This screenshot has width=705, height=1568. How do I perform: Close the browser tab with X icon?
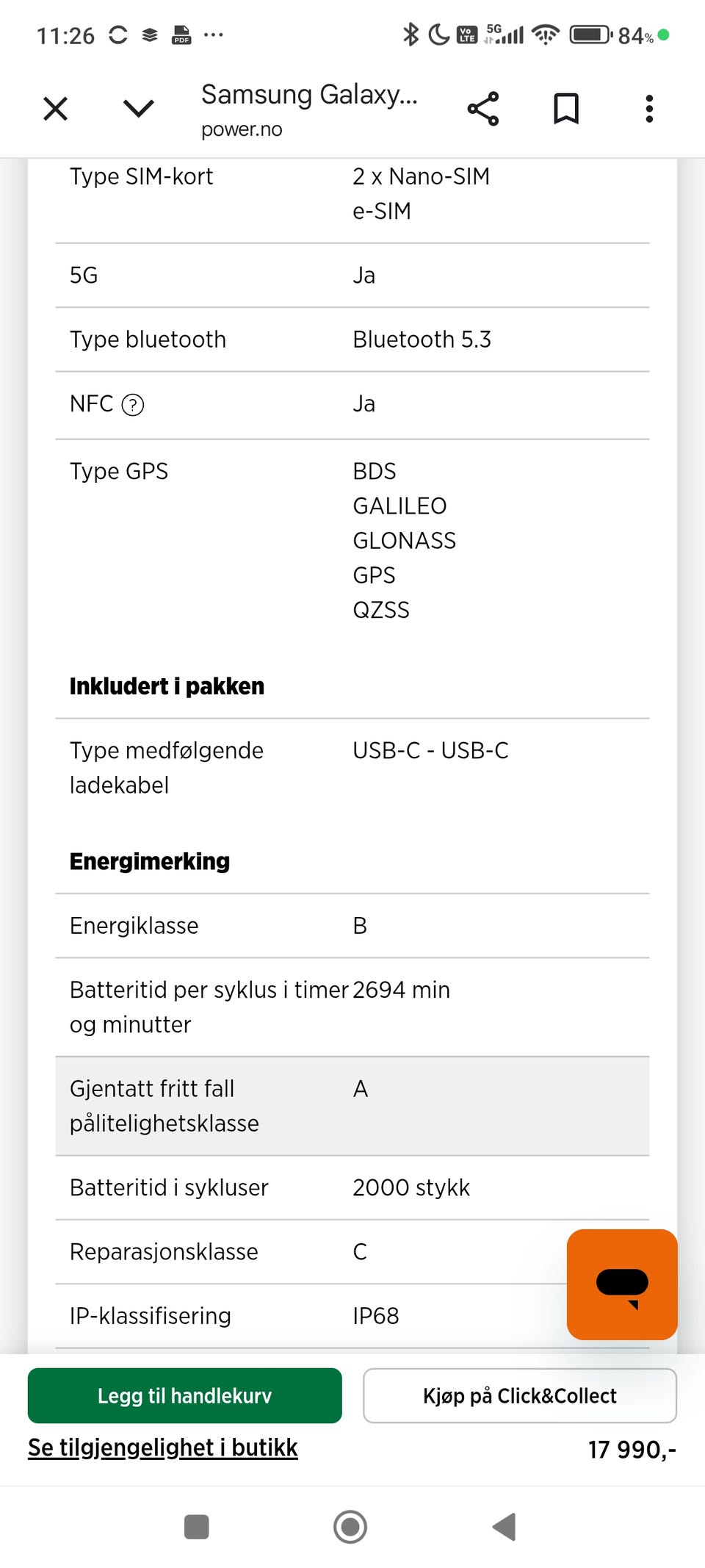[56, 109]
